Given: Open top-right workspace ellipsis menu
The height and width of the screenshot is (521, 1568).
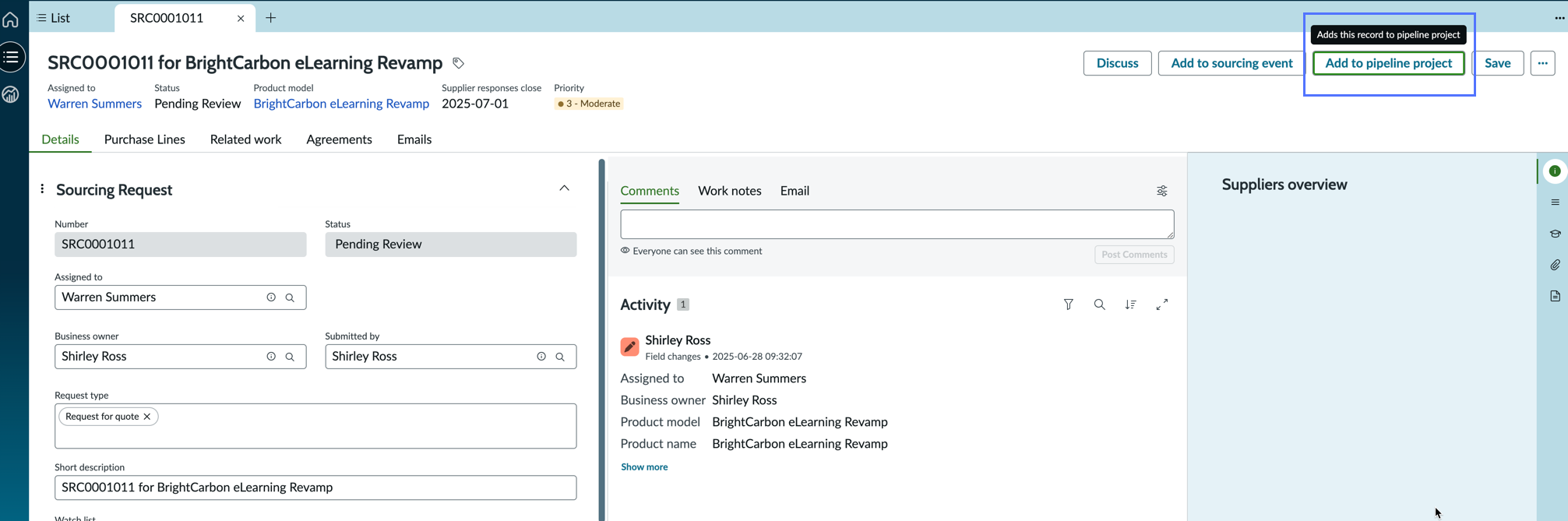Looking at the screenshot, I should click(x=1559, y=18).
